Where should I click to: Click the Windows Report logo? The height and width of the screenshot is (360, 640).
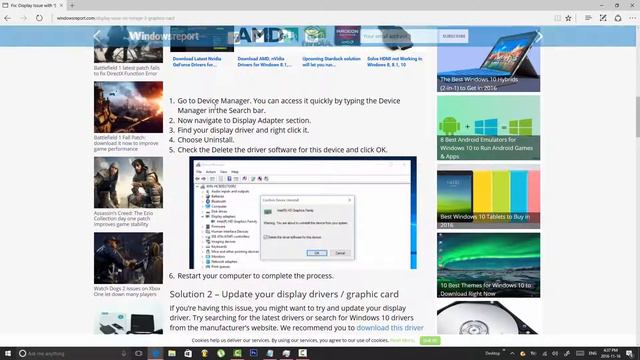(x=164, y=36)
